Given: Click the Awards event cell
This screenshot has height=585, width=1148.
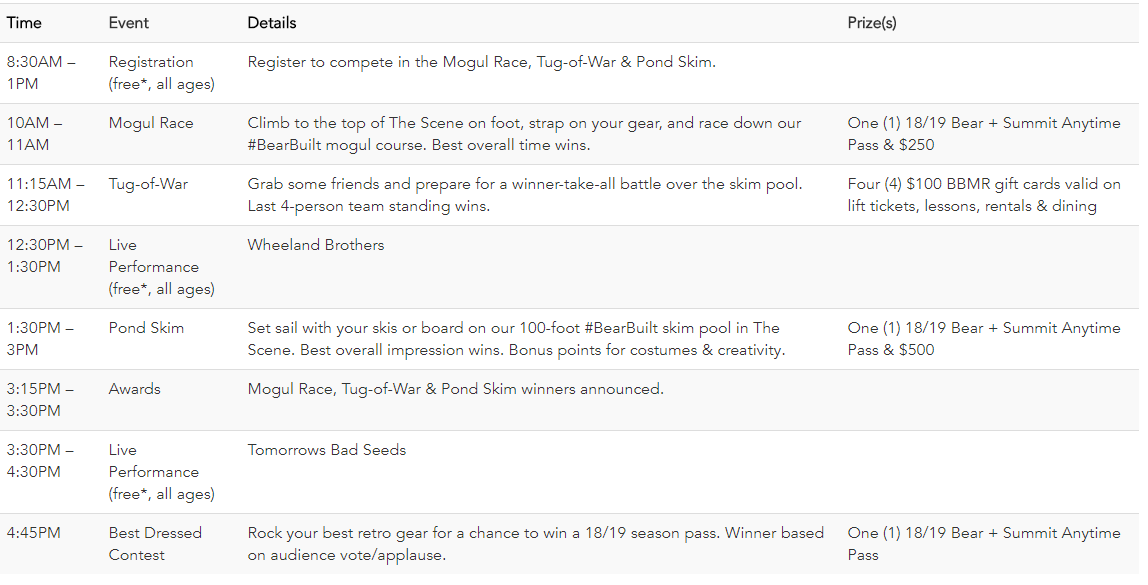Looking at the screenshot, I should pyautogui.click(x=135, y=389).
